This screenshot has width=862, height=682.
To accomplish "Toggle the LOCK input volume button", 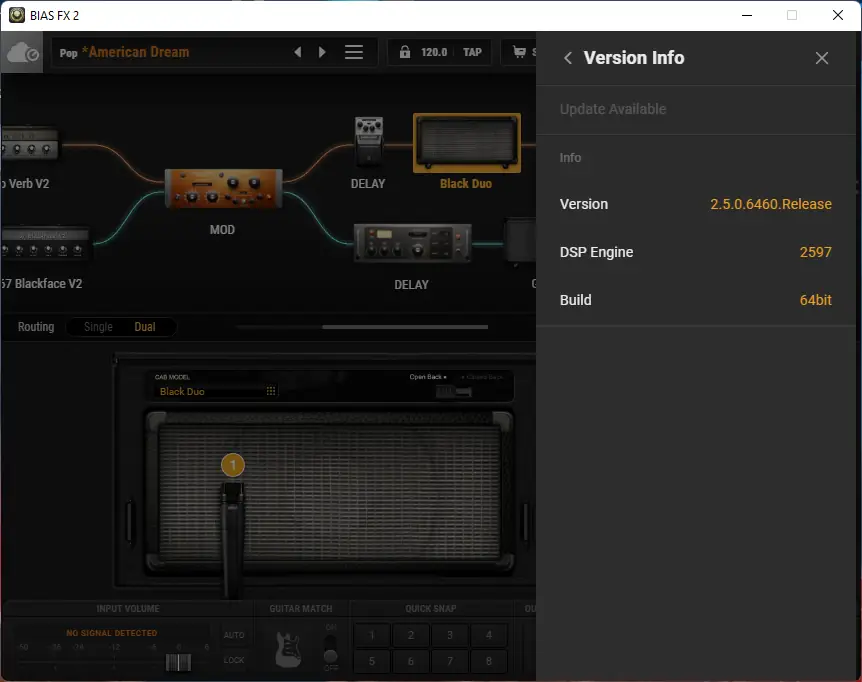I will pos(234,660).
